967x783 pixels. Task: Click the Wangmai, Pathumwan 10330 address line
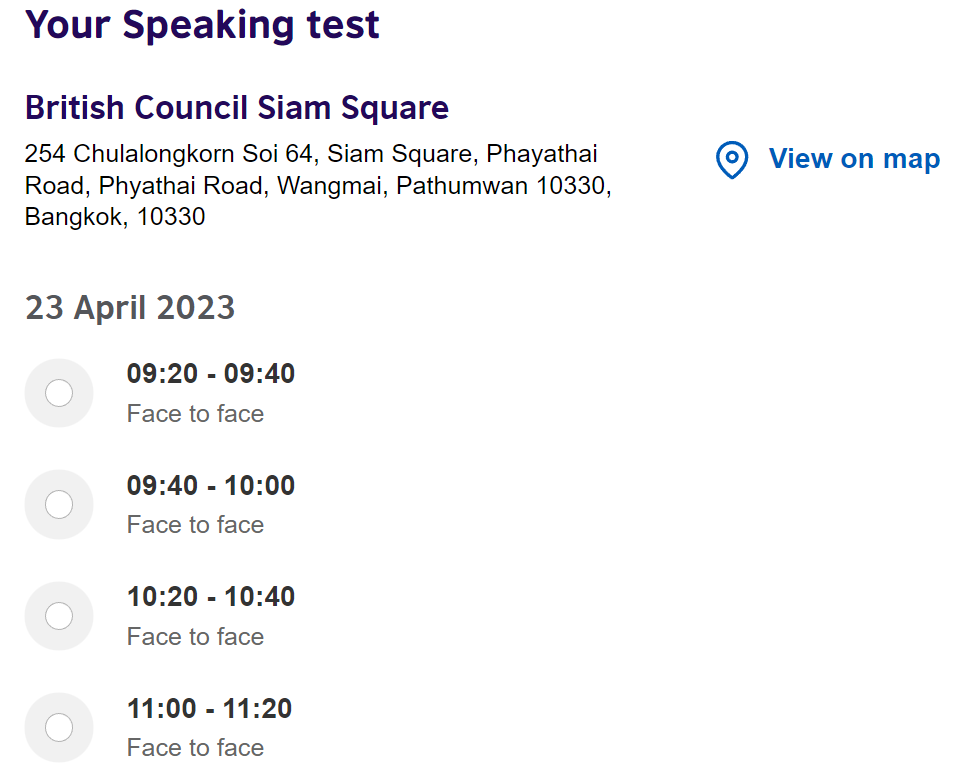(x=444, y=185)
